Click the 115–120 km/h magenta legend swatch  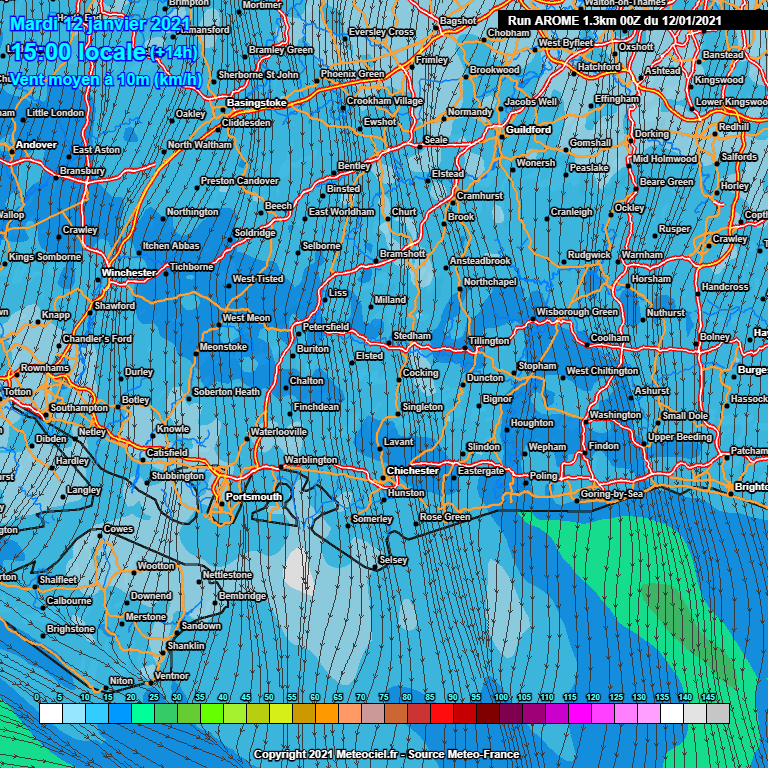(580, 713)
